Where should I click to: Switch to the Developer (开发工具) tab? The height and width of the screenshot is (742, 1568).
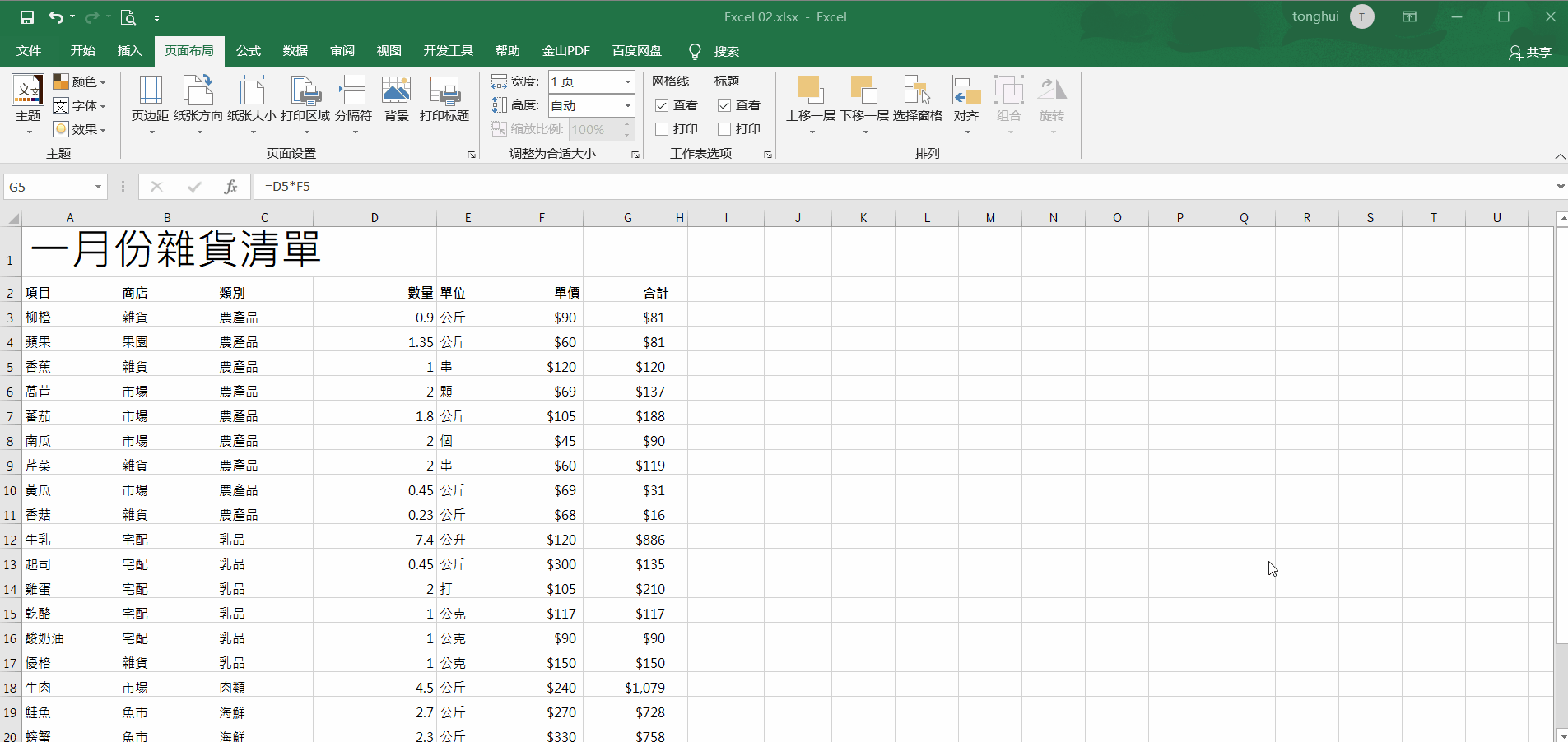[449, 51]
